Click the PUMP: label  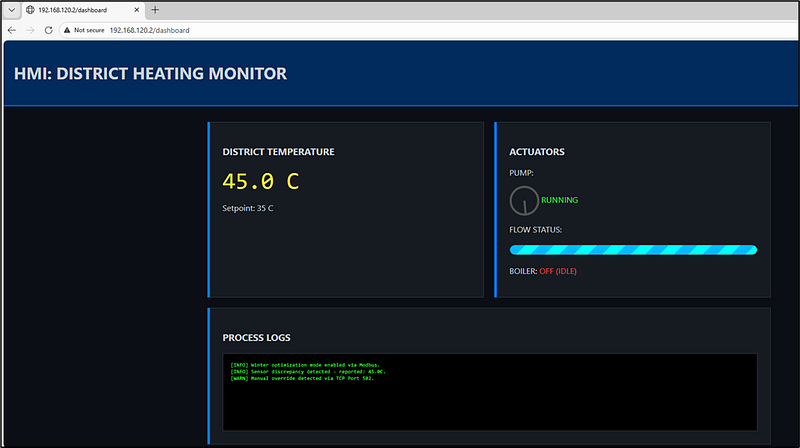521,173
